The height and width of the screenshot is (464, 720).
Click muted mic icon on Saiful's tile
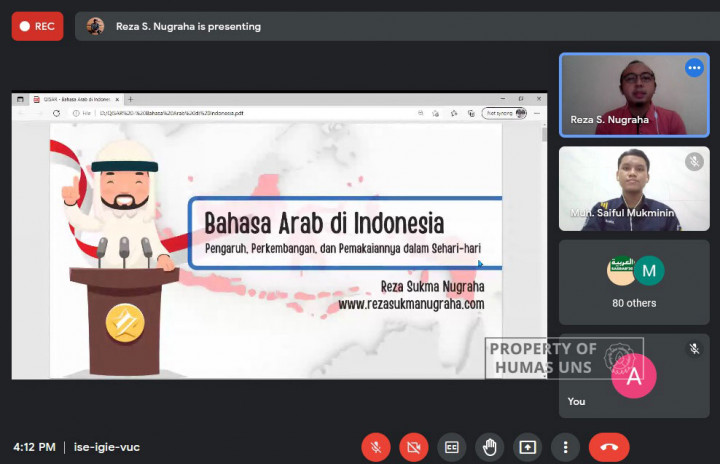pyautogui.click(x=694, y=162)
